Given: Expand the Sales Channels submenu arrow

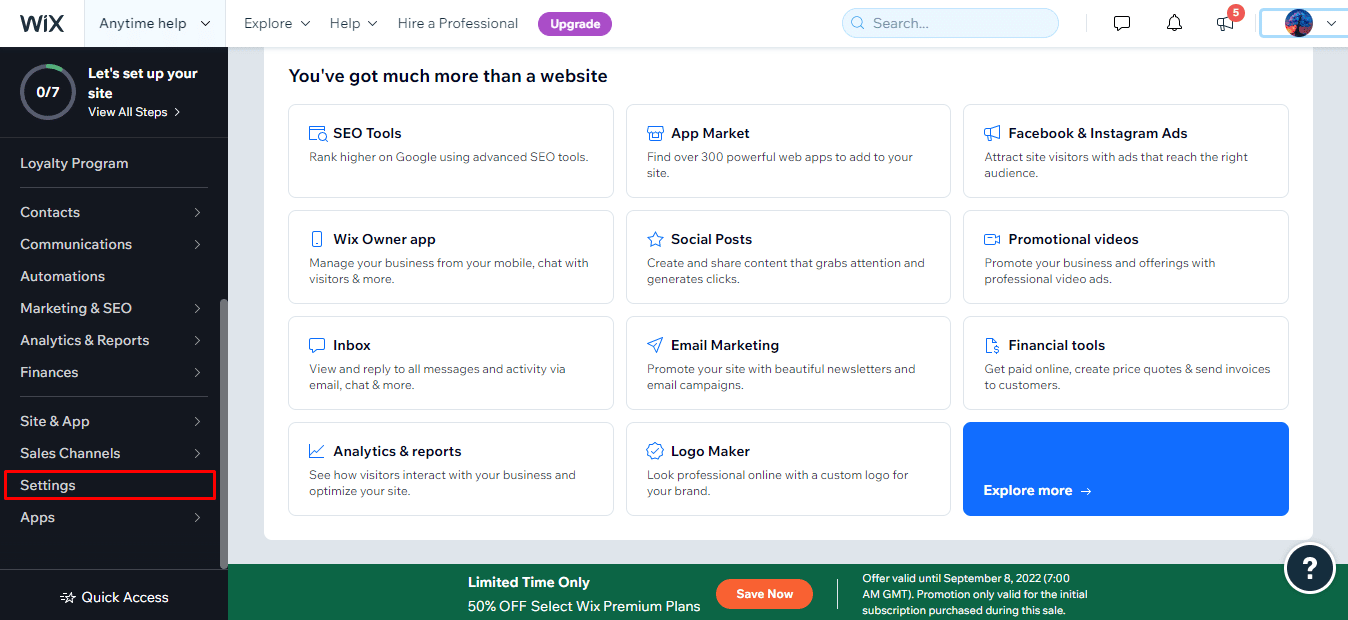Looking at the screenshot, I should [197, 453].
